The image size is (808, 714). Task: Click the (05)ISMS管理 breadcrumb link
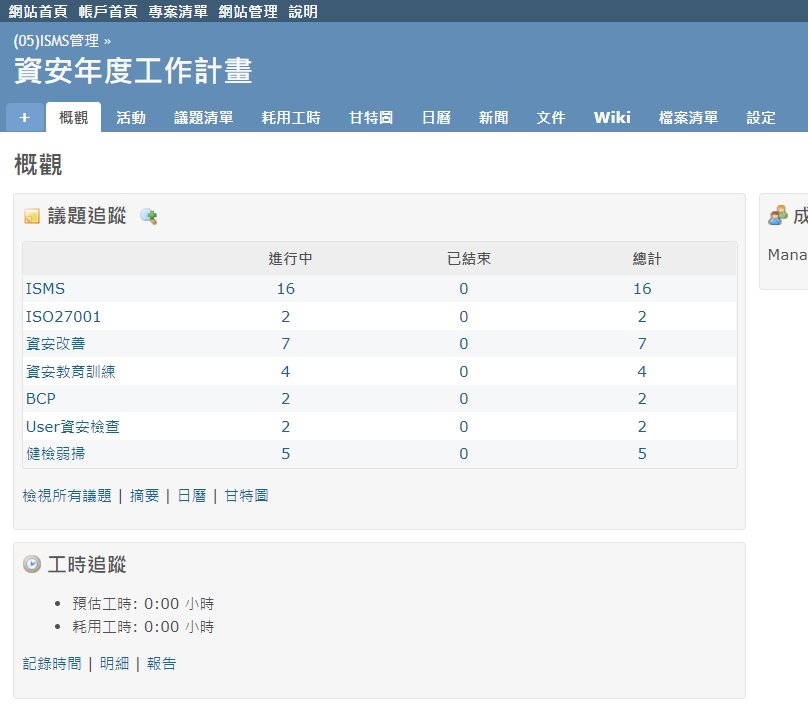point(56,41)
